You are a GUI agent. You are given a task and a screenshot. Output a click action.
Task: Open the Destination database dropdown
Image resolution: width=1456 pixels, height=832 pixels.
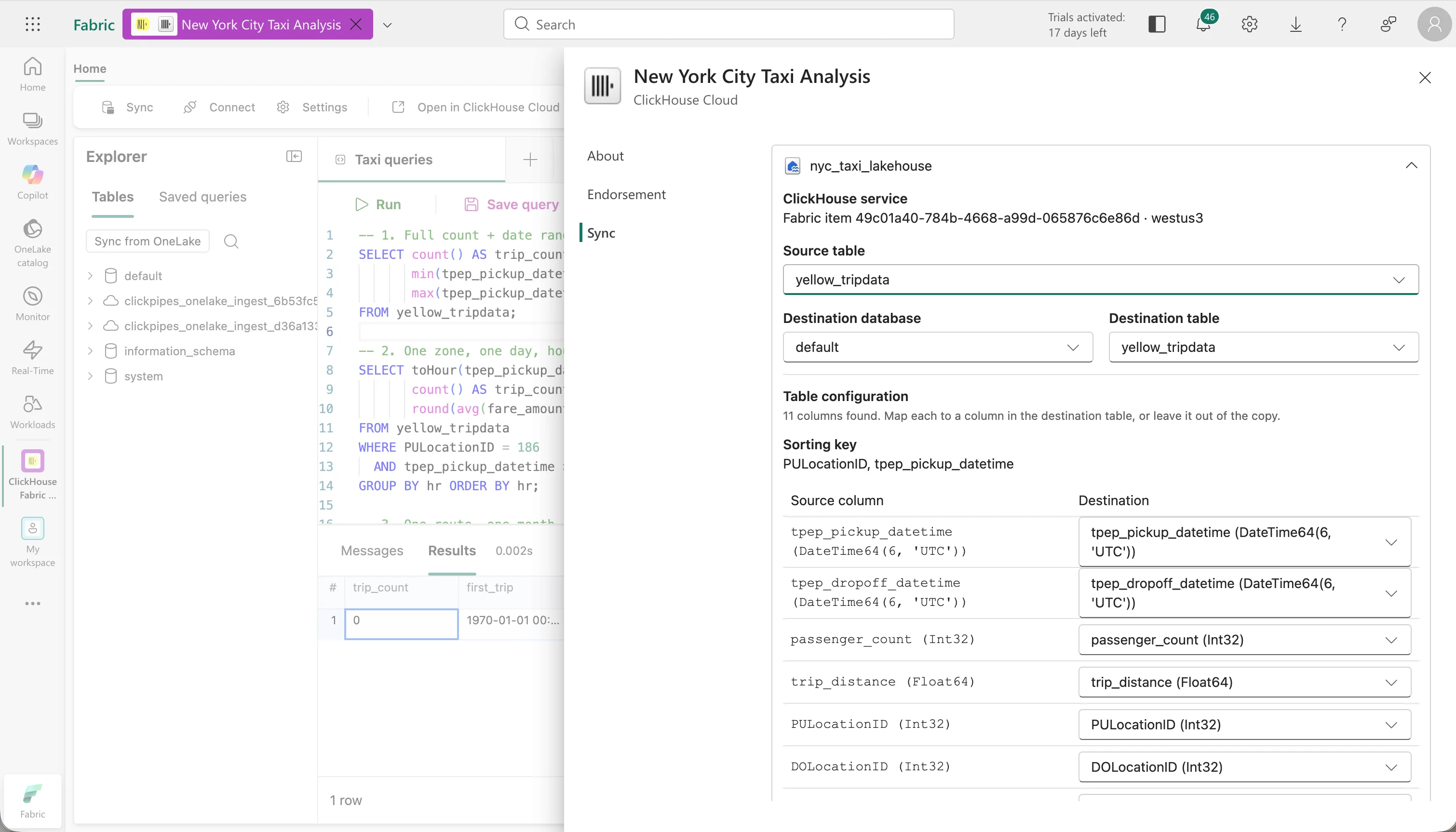[x=938, y=347]
